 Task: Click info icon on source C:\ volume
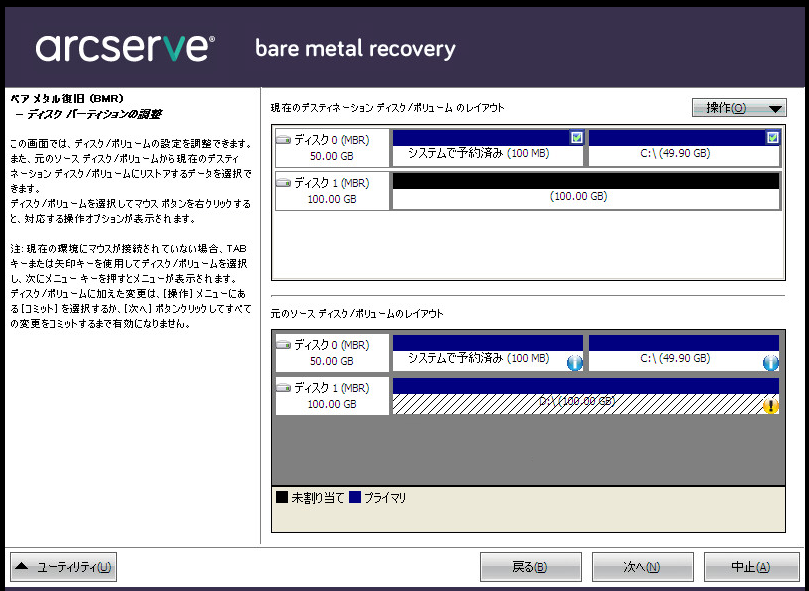pos(770,363)
